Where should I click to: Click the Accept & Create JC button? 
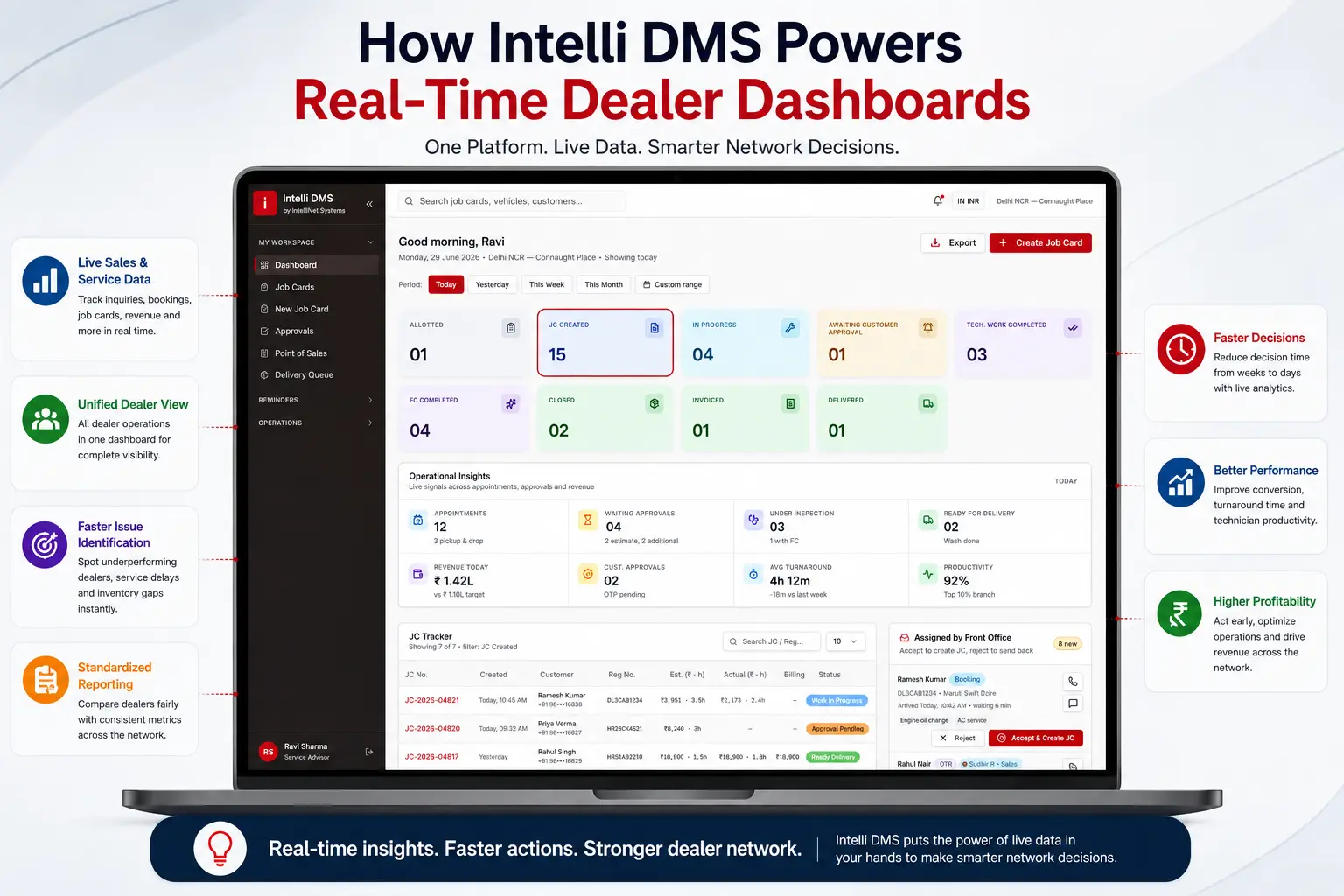tap(1036, 738)
